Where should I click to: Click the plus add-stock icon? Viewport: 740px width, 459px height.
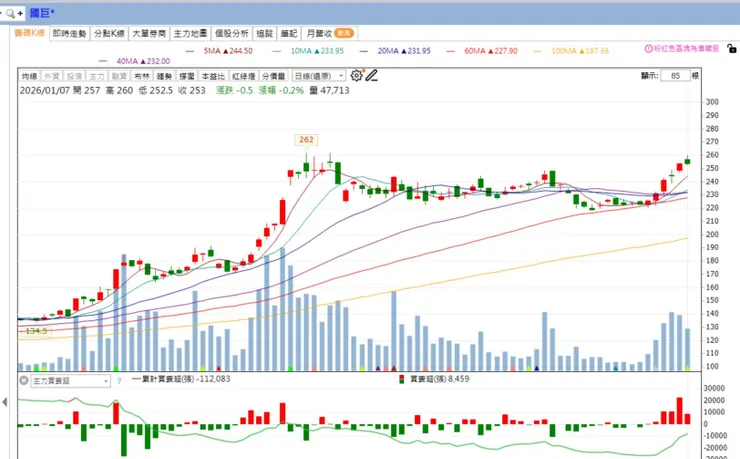tap(20, 14)
